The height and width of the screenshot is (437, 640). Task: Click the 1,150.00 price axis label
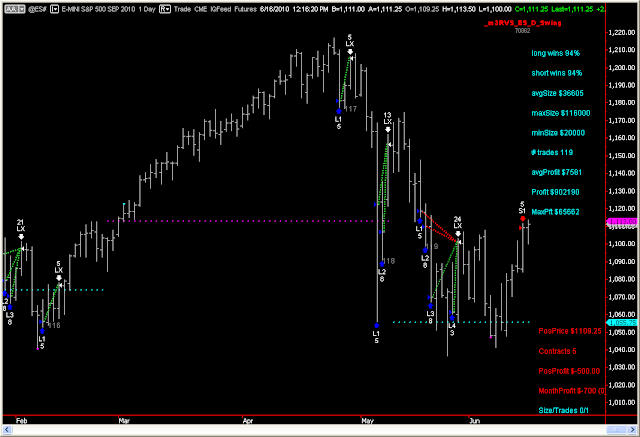pos(622,156)
